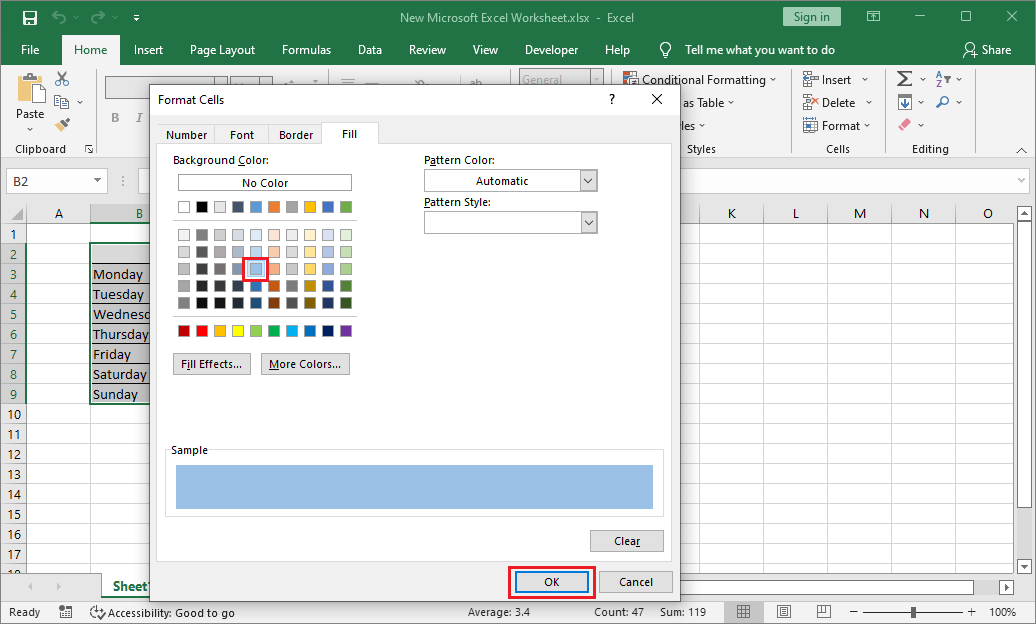
Task: Open the Name Box dropdown showing B2
Action: point(98,180)
